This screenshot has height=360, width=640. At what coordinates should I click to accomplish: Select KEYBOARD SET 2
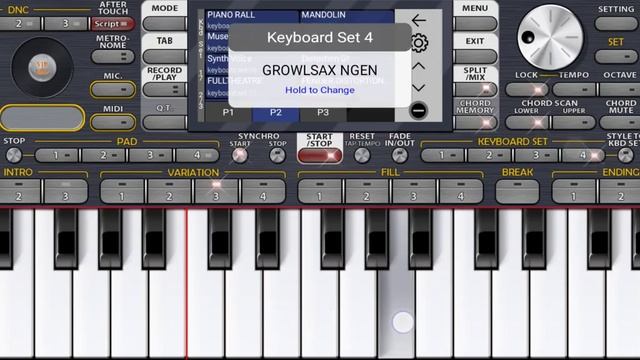490,156
